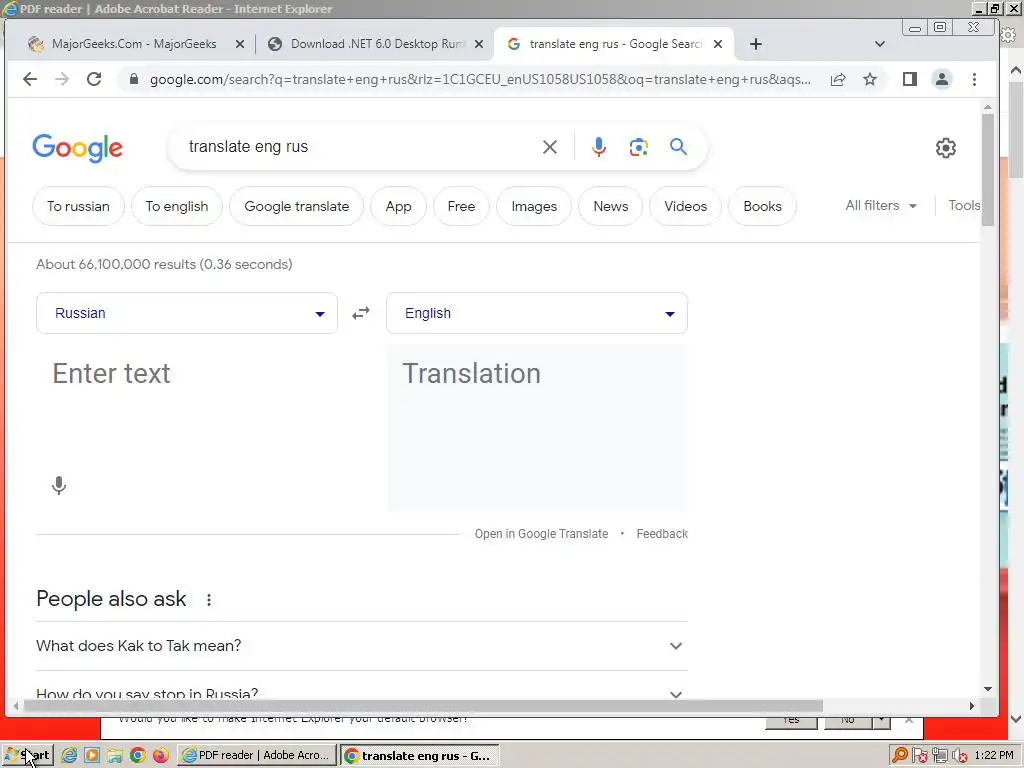Select the Free filter chip
This screenshot has height=768, width=1024.
coord(461,206)
